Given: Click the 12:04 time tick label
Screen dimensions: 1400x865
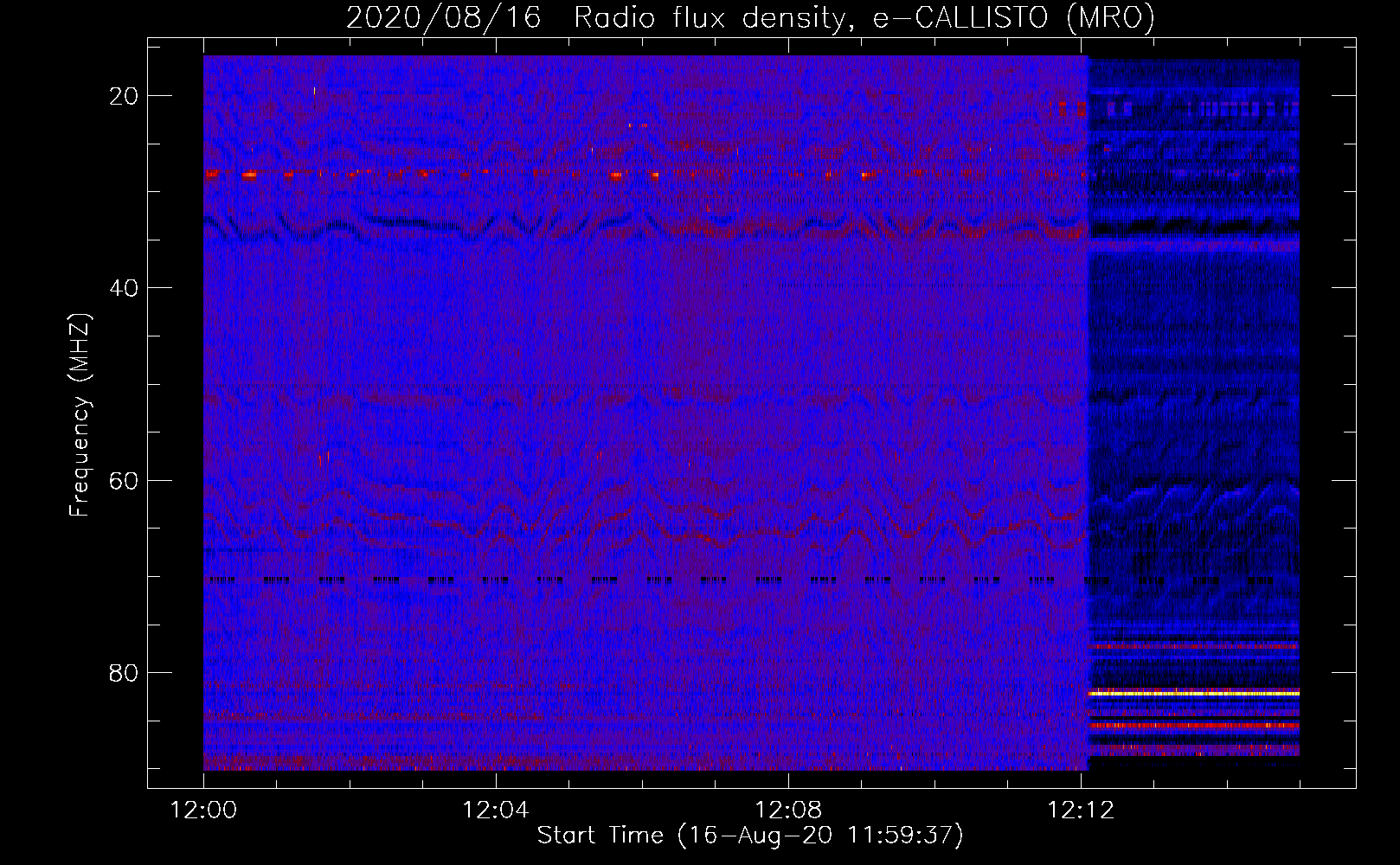Looking at the screenshot, I should (496, 811).
